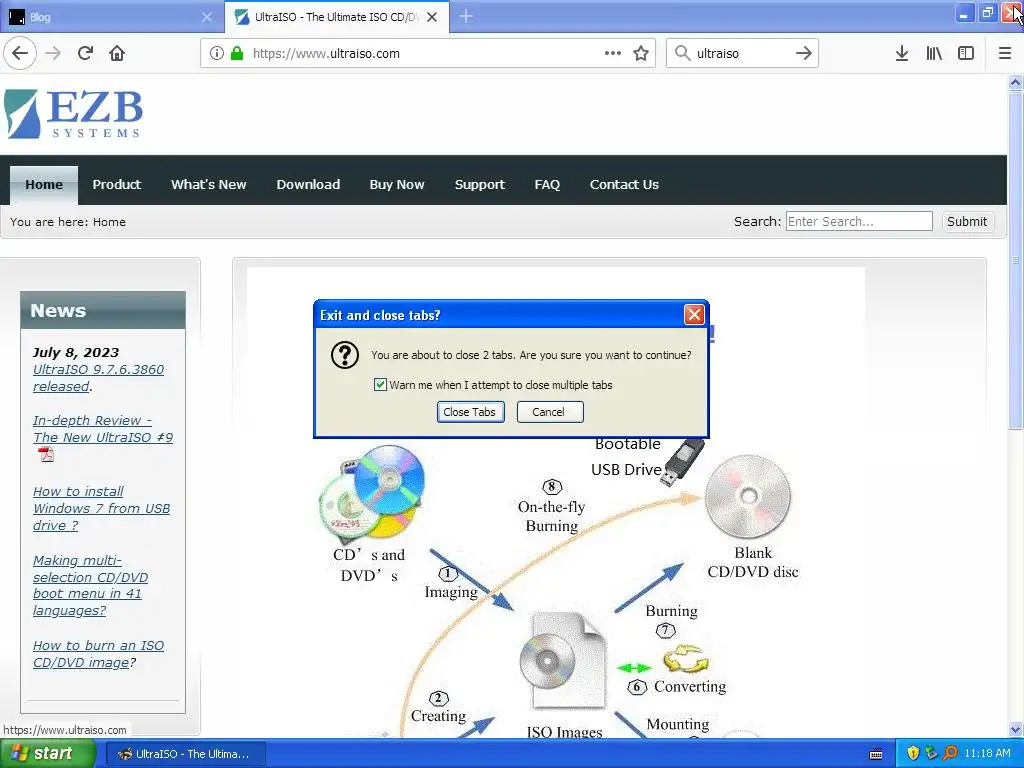Open the Firefox hamburger menu
Image resolution: width=1024 pixels, height=768 pixels.
(x=1005, y=53)
